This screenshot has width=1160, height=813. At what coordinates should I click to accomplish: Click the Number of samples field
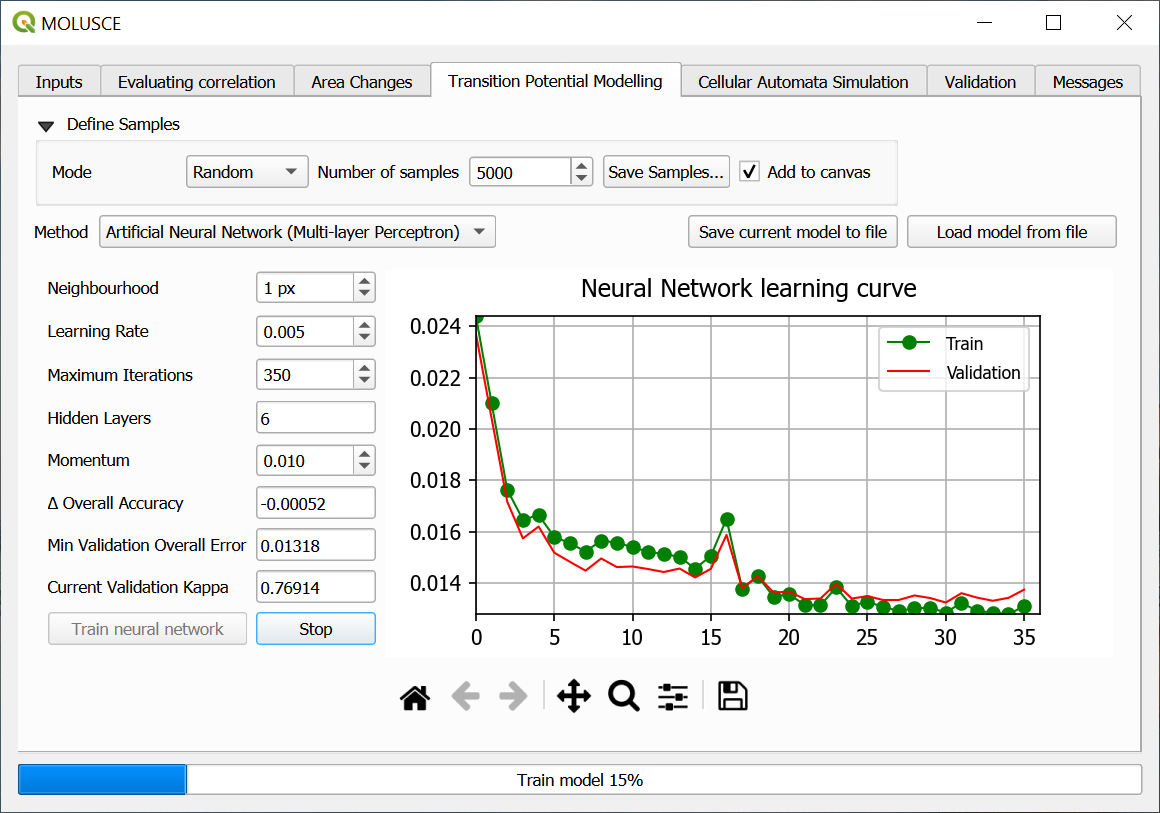520,172
